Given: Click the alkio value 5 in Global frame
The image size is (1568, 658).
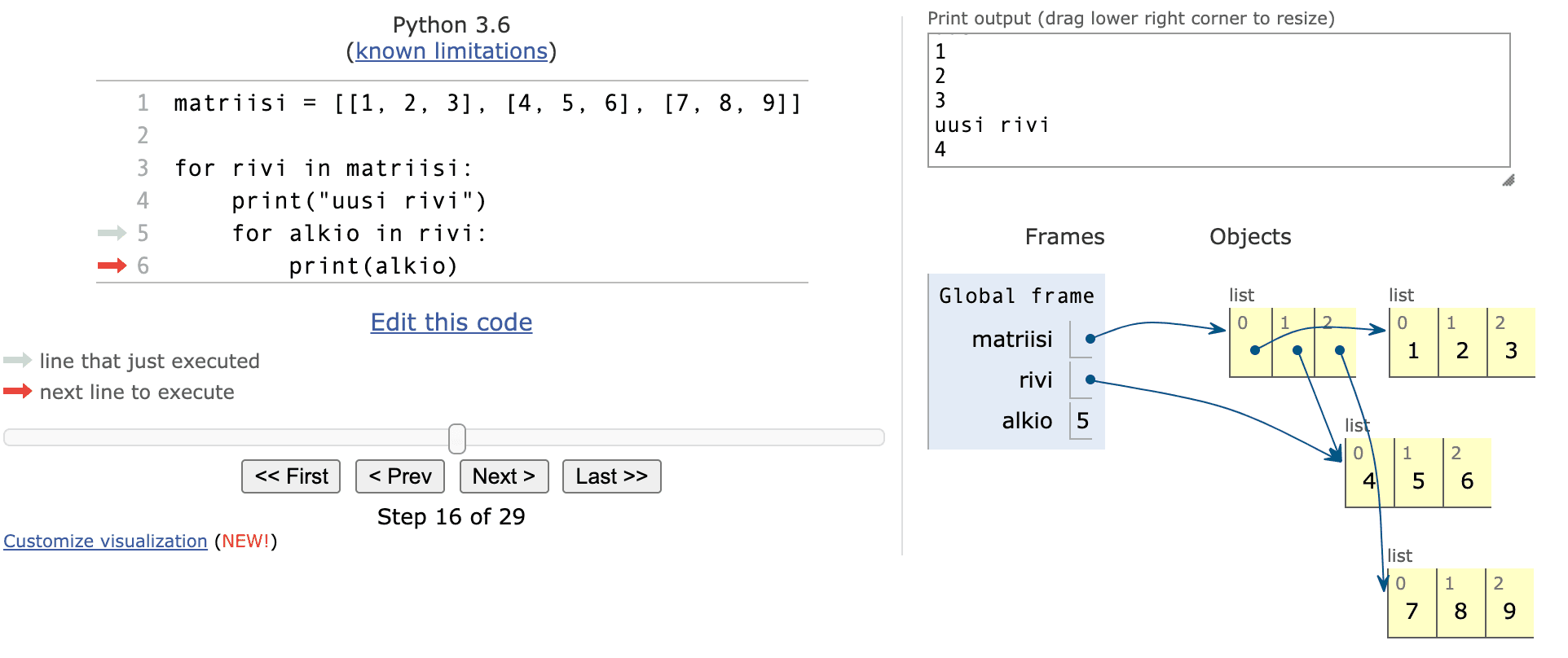Looking at the screenshot, I should pos(1082,421).
